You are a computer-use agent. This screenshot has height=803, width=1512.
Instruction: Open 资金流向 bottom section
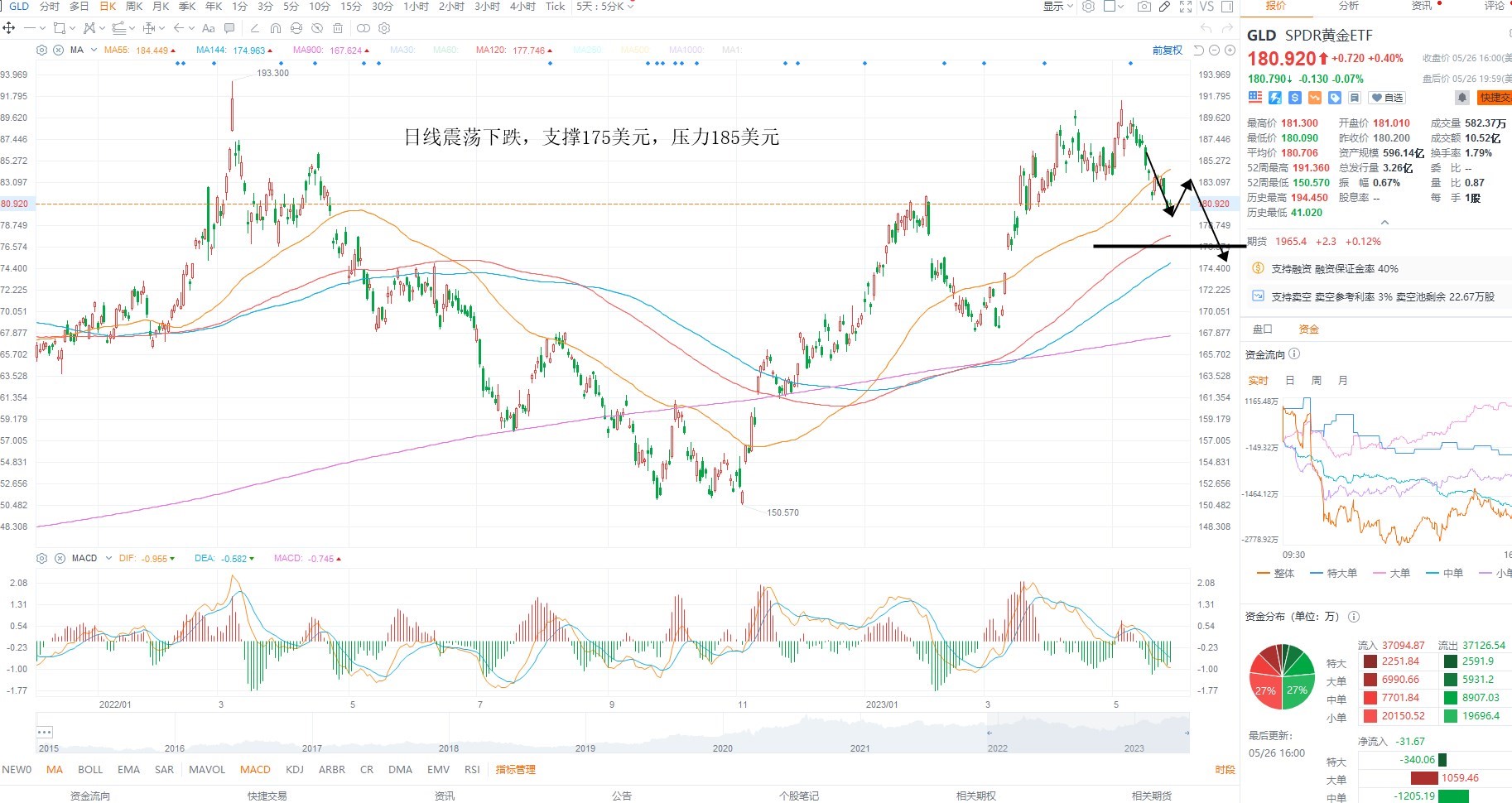pyautogui.click(x=89, y=796)
